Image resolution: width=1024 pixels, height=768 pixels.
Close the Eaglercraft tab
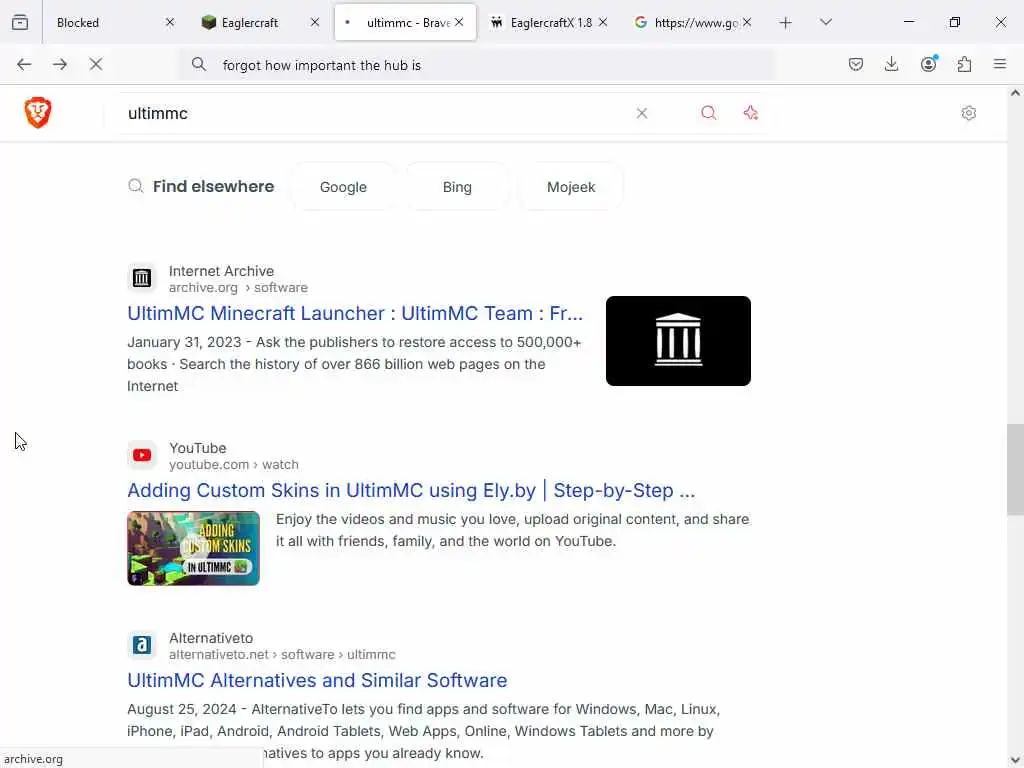(x=315, y=22)
